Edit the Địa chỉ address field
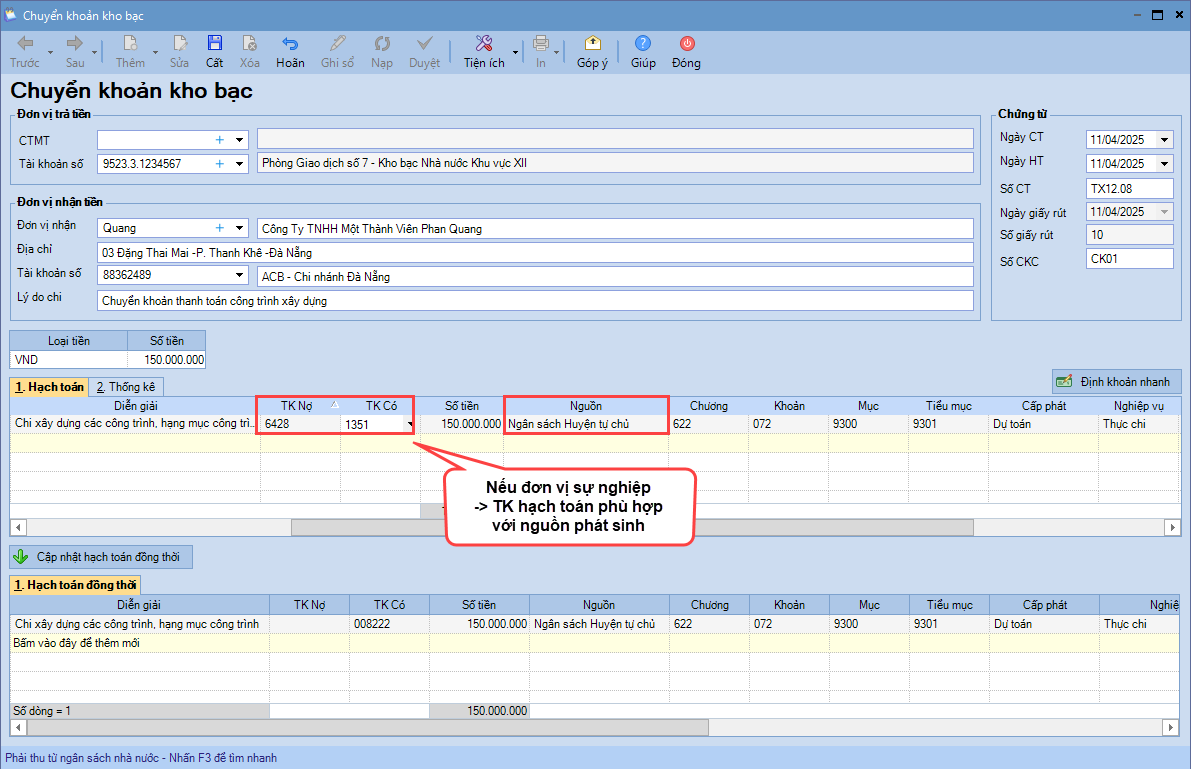 (x=535, y=252)
